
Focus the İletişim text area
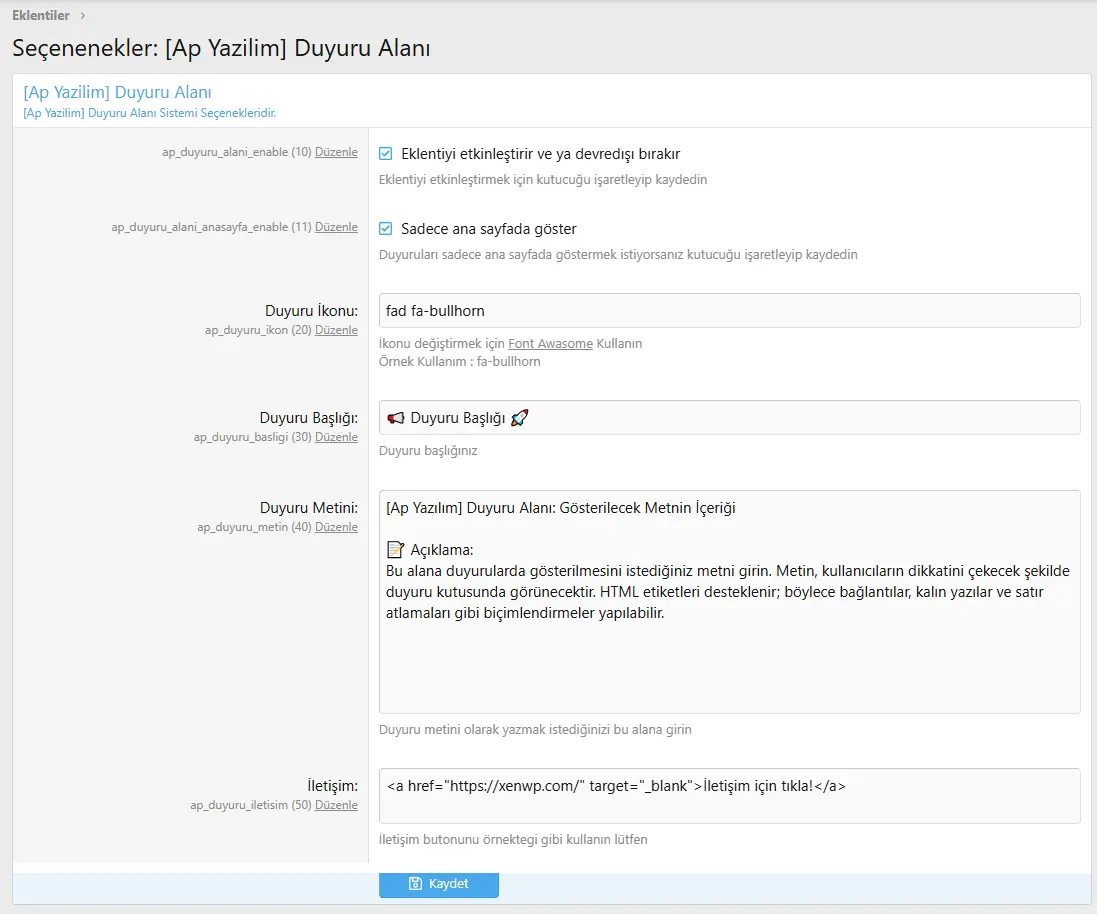click(729, 796)
